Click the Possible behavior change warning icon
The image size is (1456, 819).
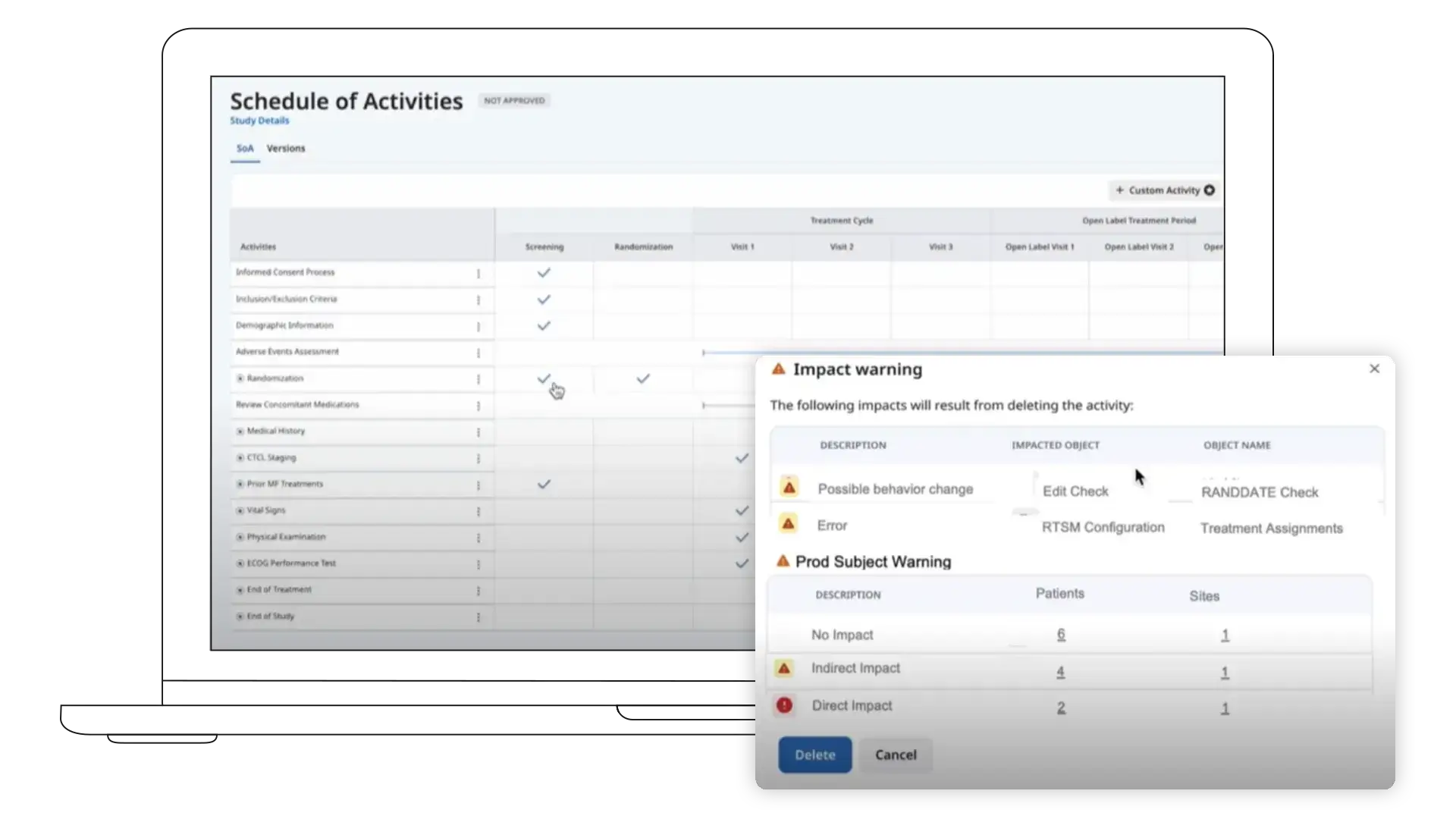coord(789,487)
